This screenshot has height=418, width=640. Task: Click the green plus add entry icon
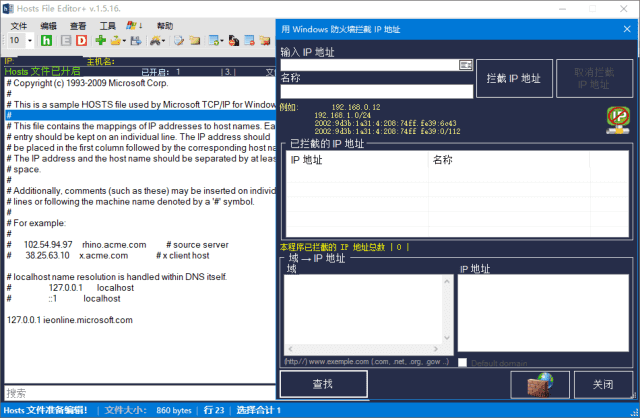click(100, 41)
